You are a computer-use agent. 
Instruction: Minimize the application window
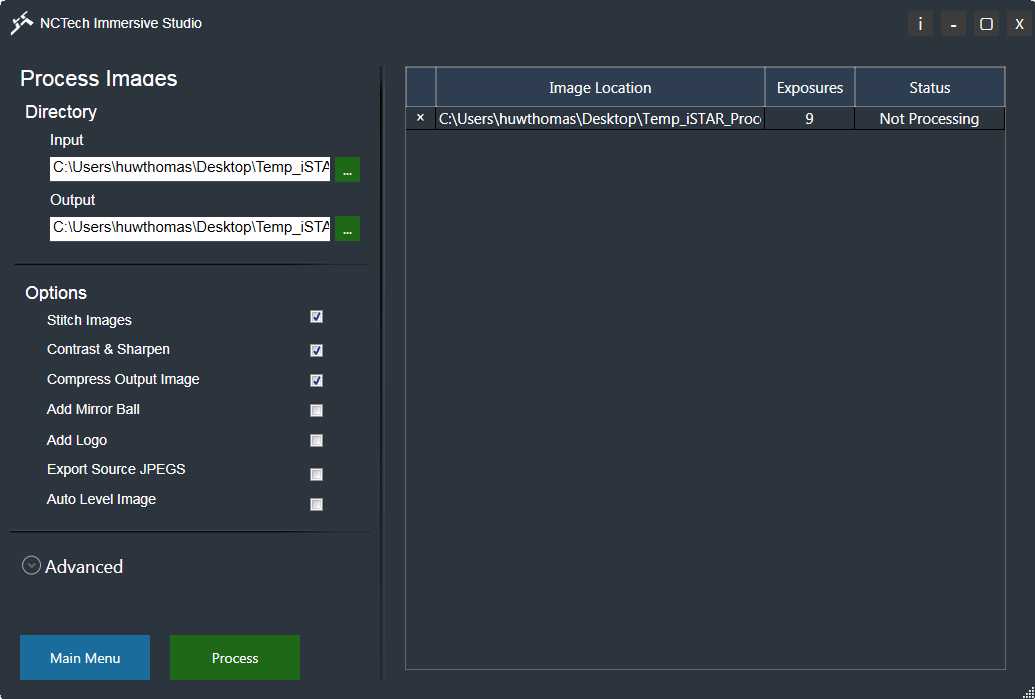pos(953,24)
